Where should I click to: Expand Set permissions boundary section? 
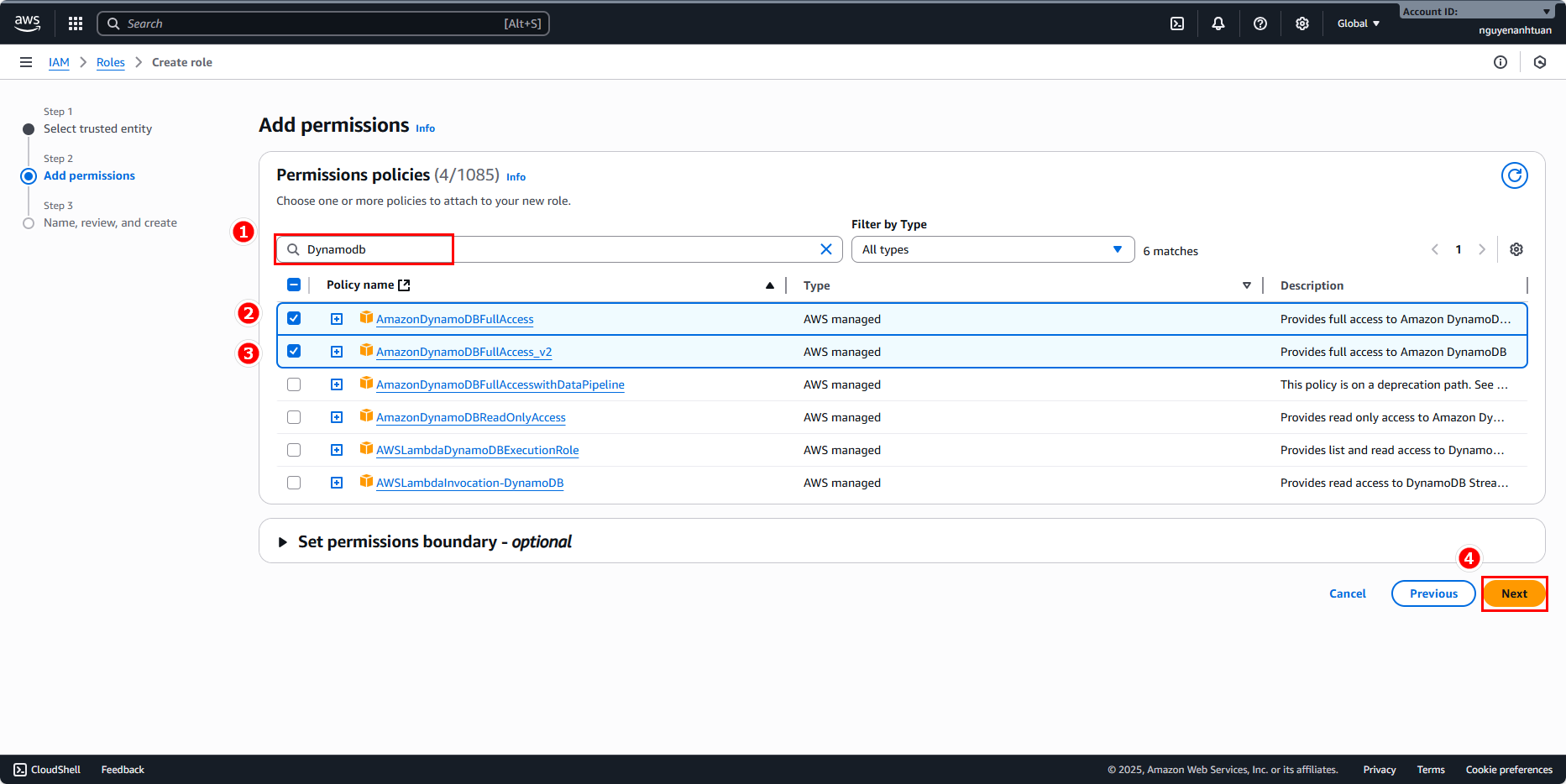point(283,542)
